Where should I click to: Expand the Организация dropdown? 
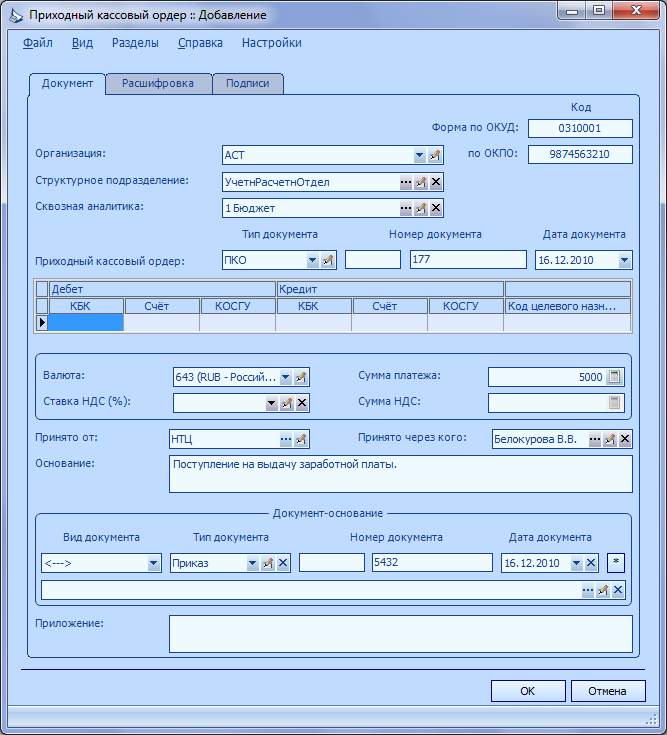420,155
